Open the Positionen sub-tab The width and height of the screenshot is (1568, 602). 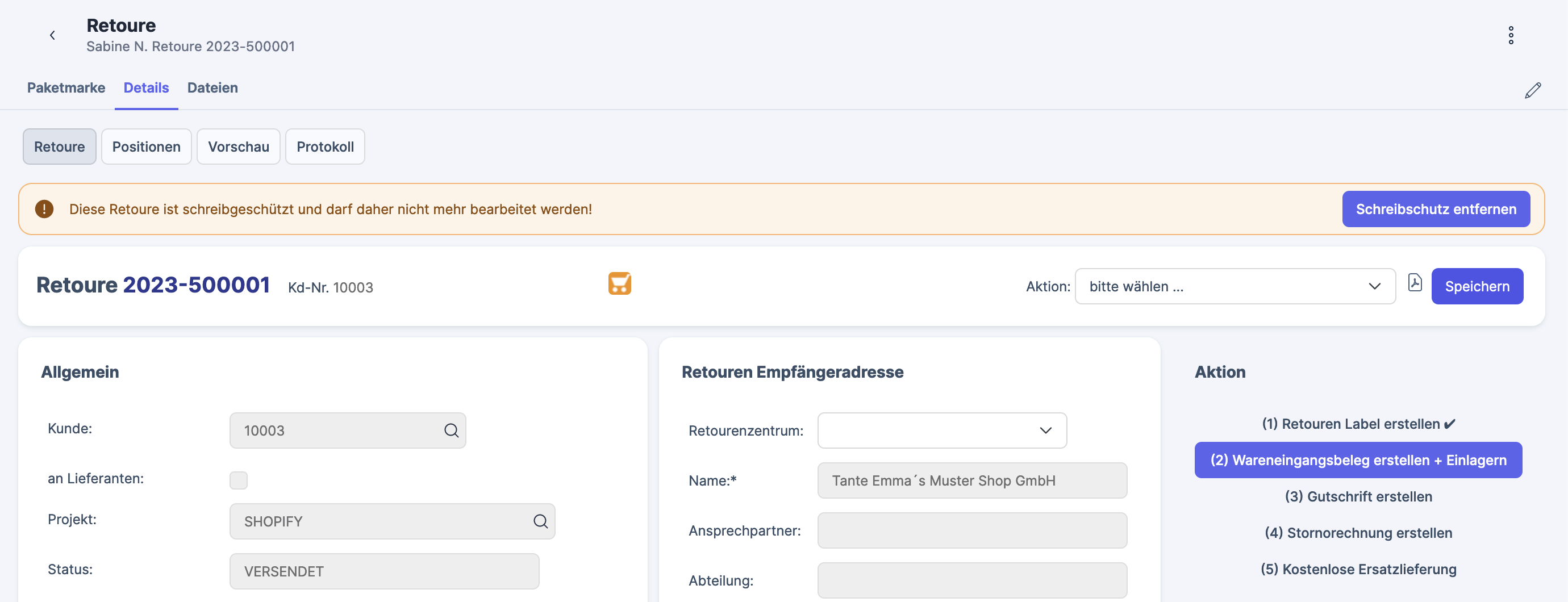[146, 147]
